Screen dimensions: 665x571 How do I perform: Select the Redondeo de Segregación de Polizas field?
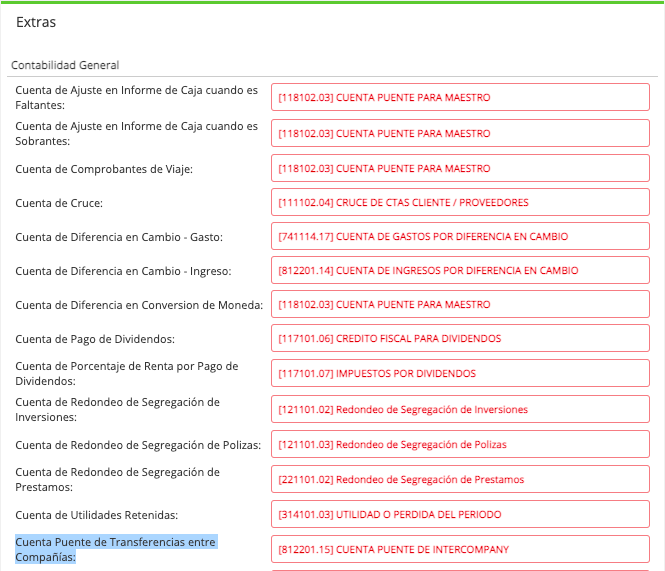(x=460, y=444)
